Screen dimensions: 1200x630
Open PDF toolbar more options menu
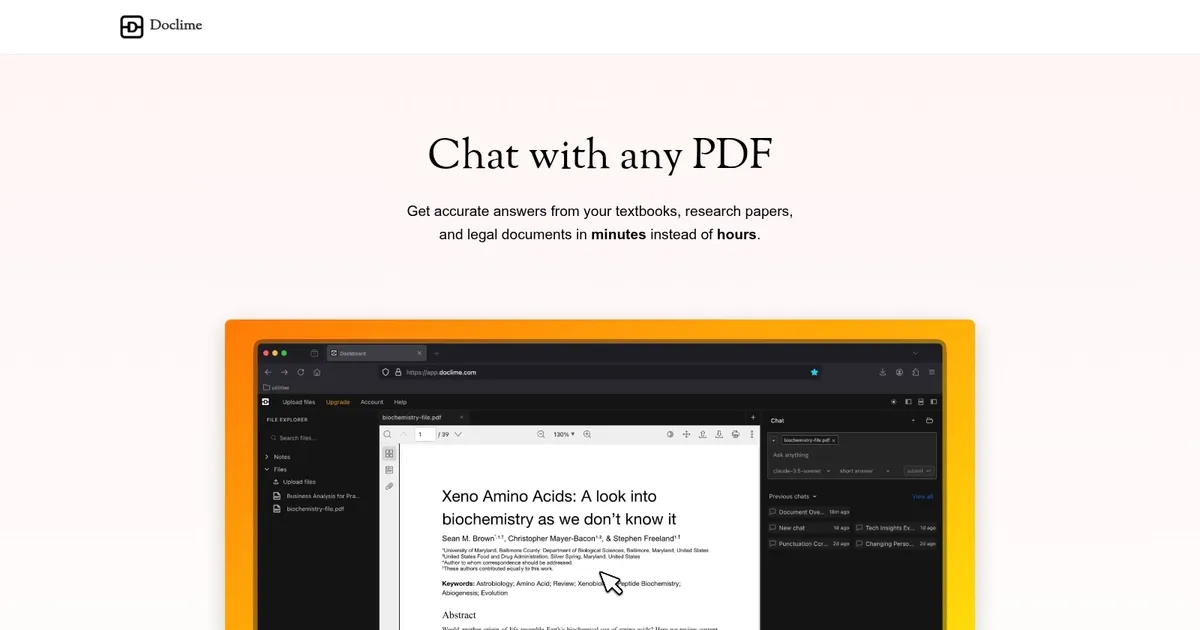tap(751, 434)
